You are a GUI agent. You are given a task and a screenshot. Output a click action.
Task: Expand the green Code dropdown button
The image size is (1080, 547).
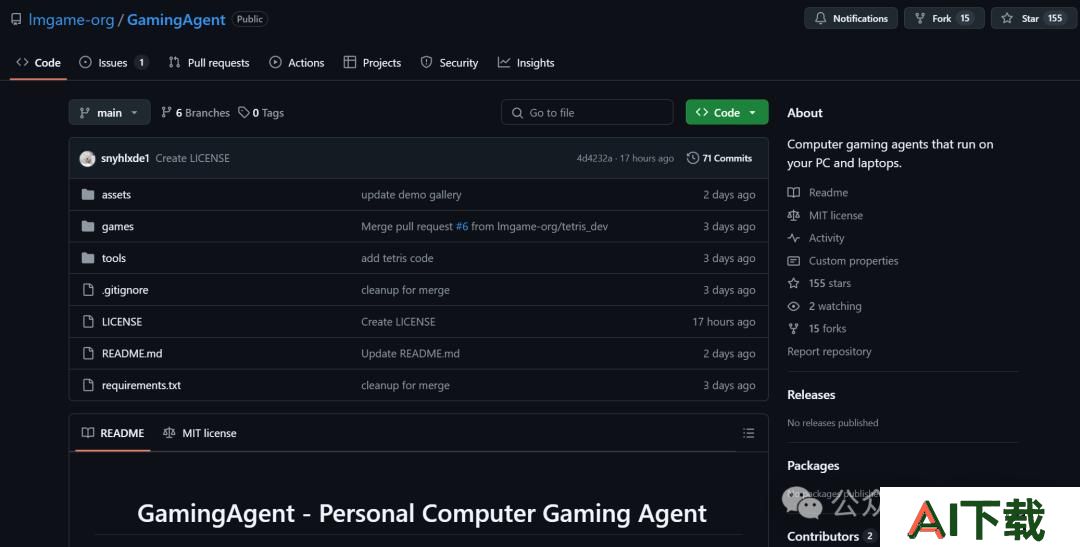(x=727, y=112)
